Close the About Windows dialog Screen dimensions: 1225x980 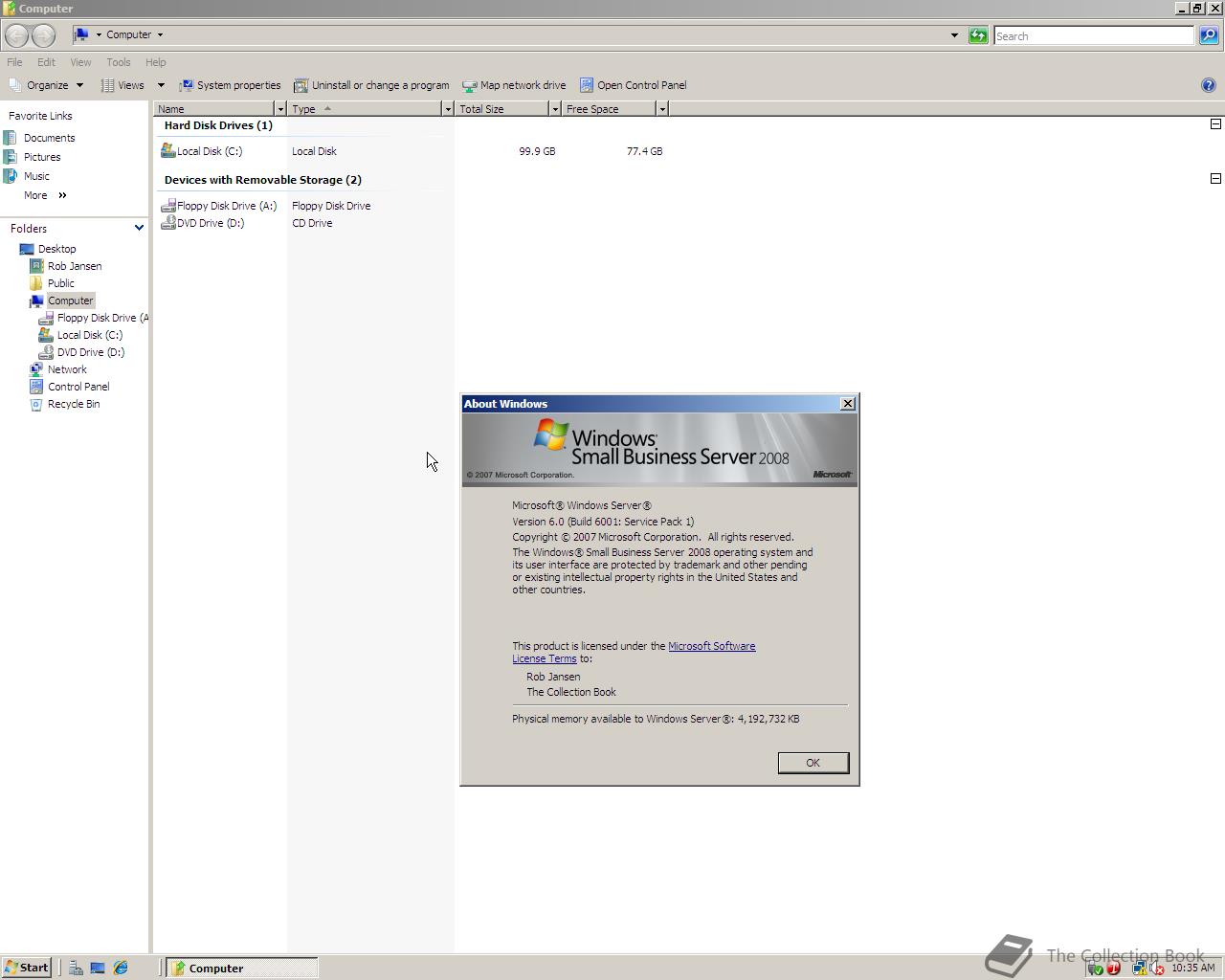[847, 404]
